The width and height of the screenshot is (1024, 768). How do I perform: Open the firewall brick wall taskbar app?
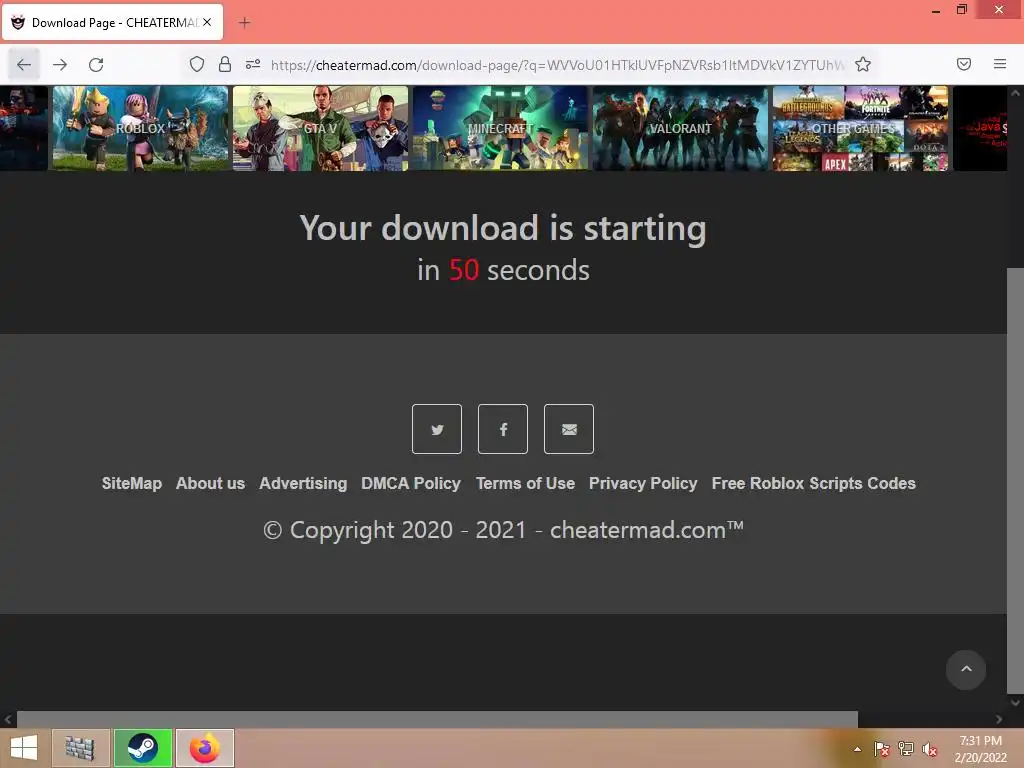pyautogui.click(x=80, y=748)
